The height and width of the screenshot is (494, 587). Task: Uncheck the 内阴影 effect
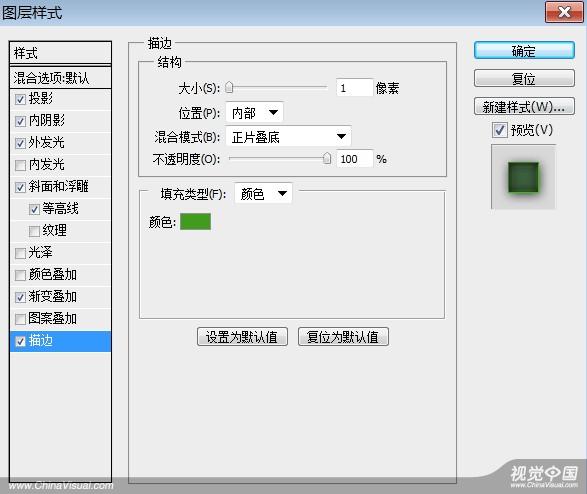click(x=20, y=121)
